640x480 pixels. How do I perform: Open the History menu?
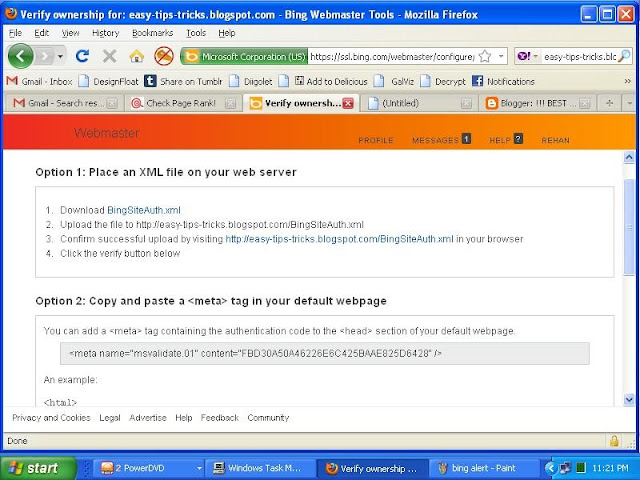(x=105, y=33)
